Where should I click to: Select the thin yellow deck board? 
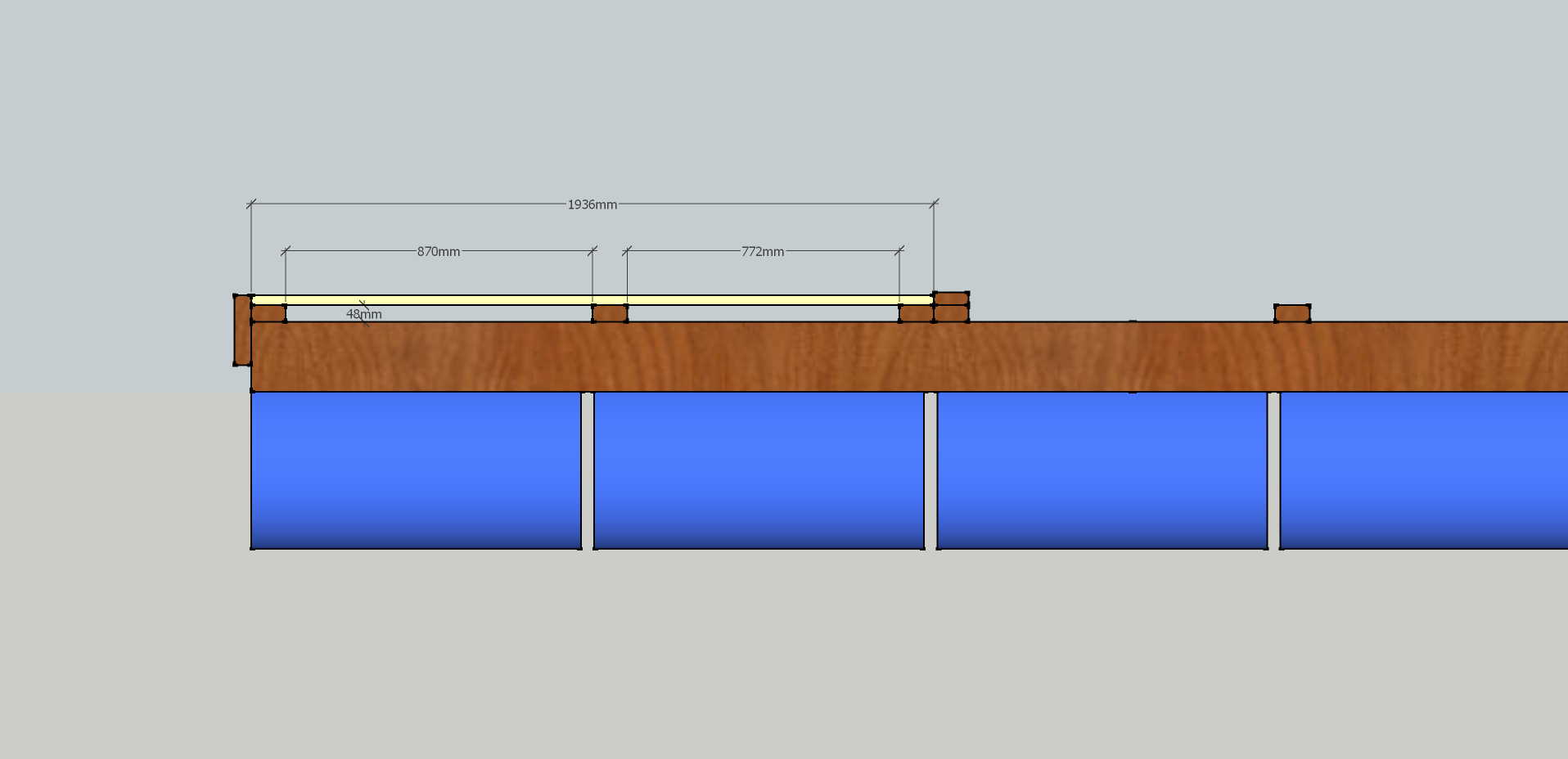(x=593, y=300)
